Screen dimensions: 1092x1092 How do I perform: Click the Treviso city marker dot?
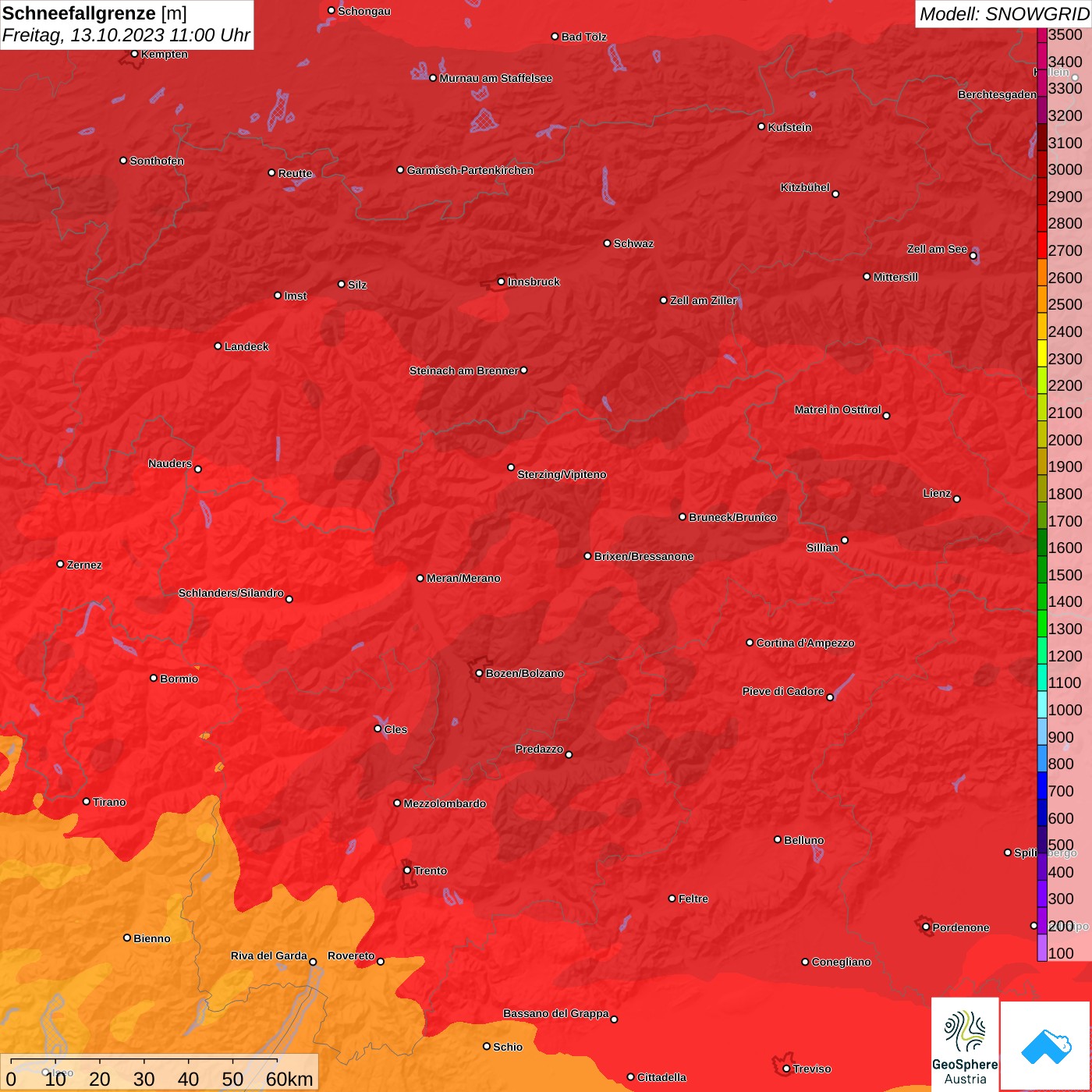(x=786, y=1069)
